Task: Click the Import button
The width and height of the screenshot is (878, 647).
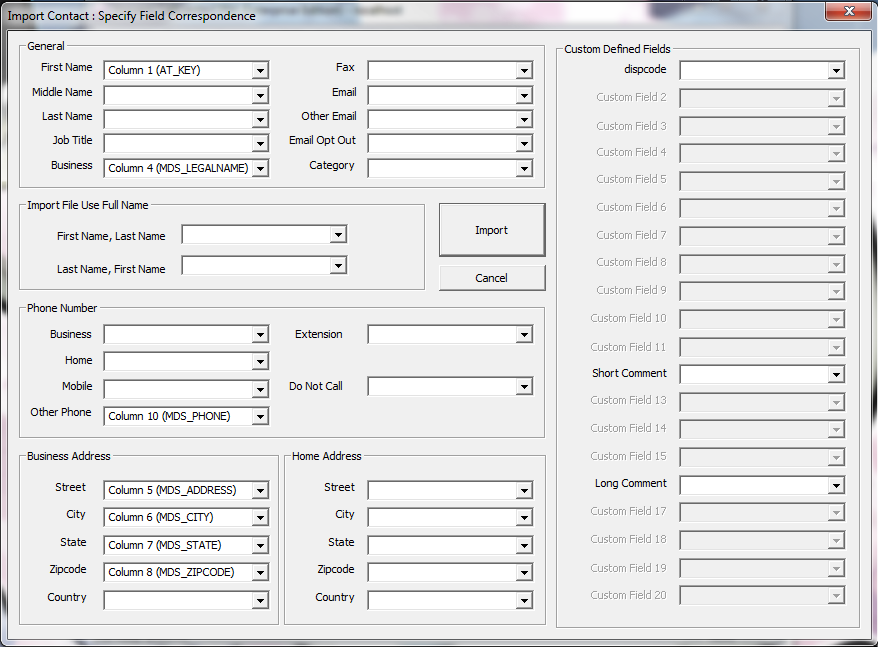Action: point(491,230)
